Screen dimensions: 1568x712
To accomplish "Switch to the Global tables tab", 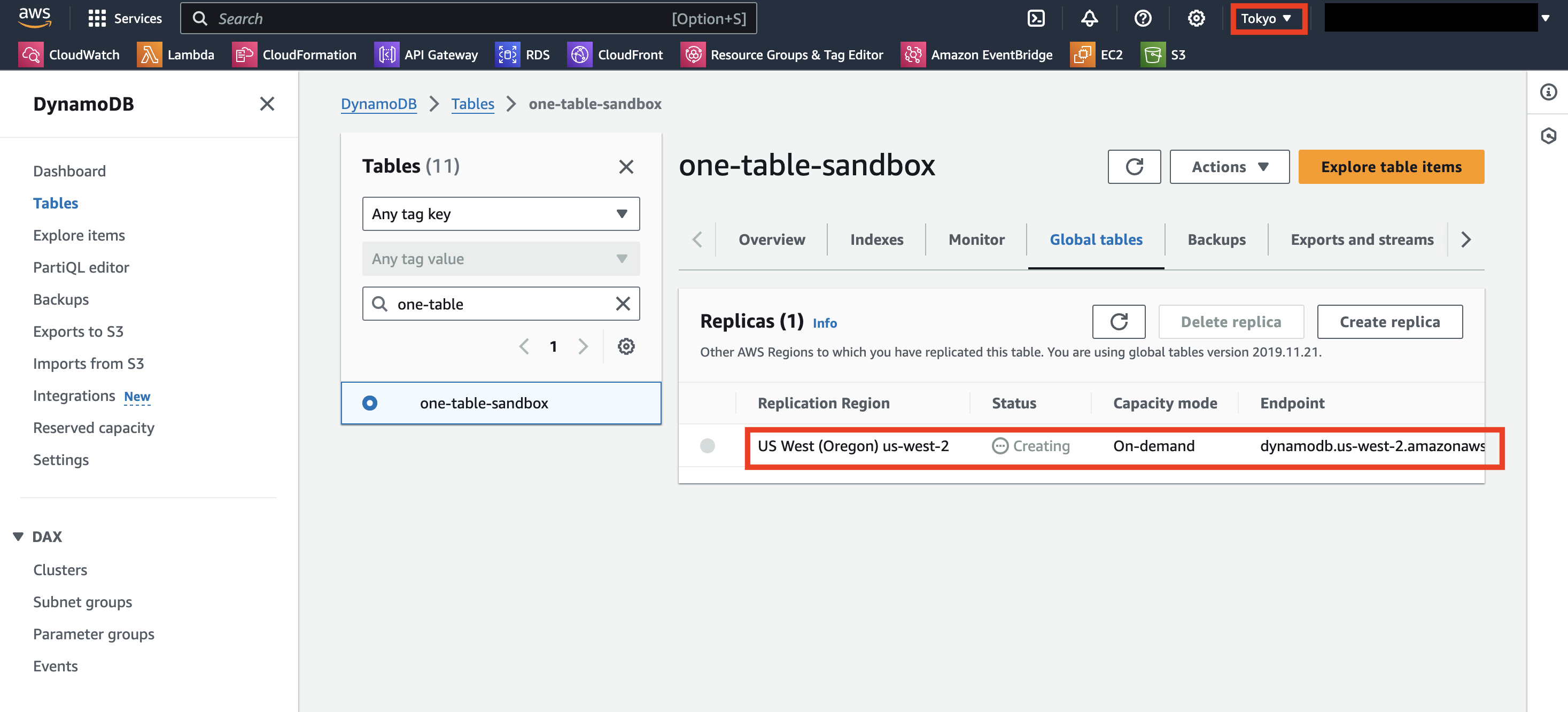I will pyautogui.click(x=1096, y=239).
